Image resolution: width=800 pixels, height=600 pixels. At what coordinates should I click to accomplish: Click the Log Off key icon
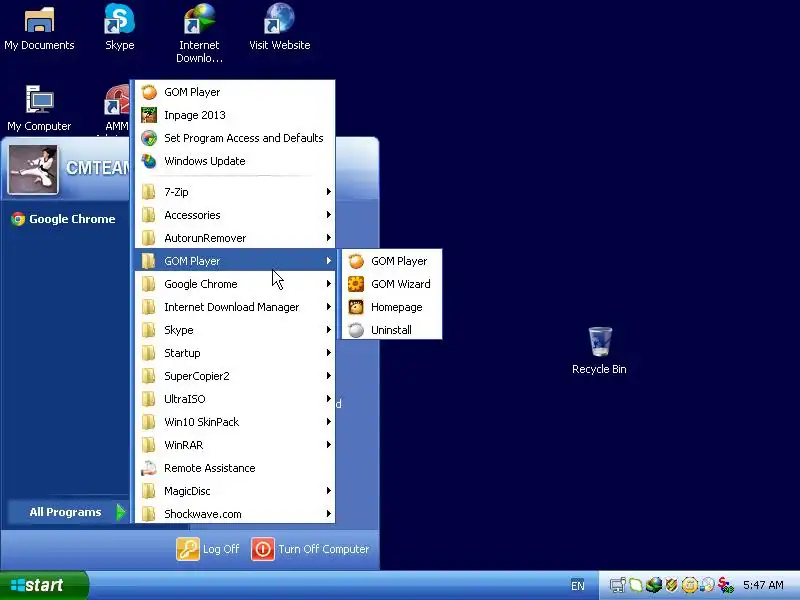pos(188,549)
